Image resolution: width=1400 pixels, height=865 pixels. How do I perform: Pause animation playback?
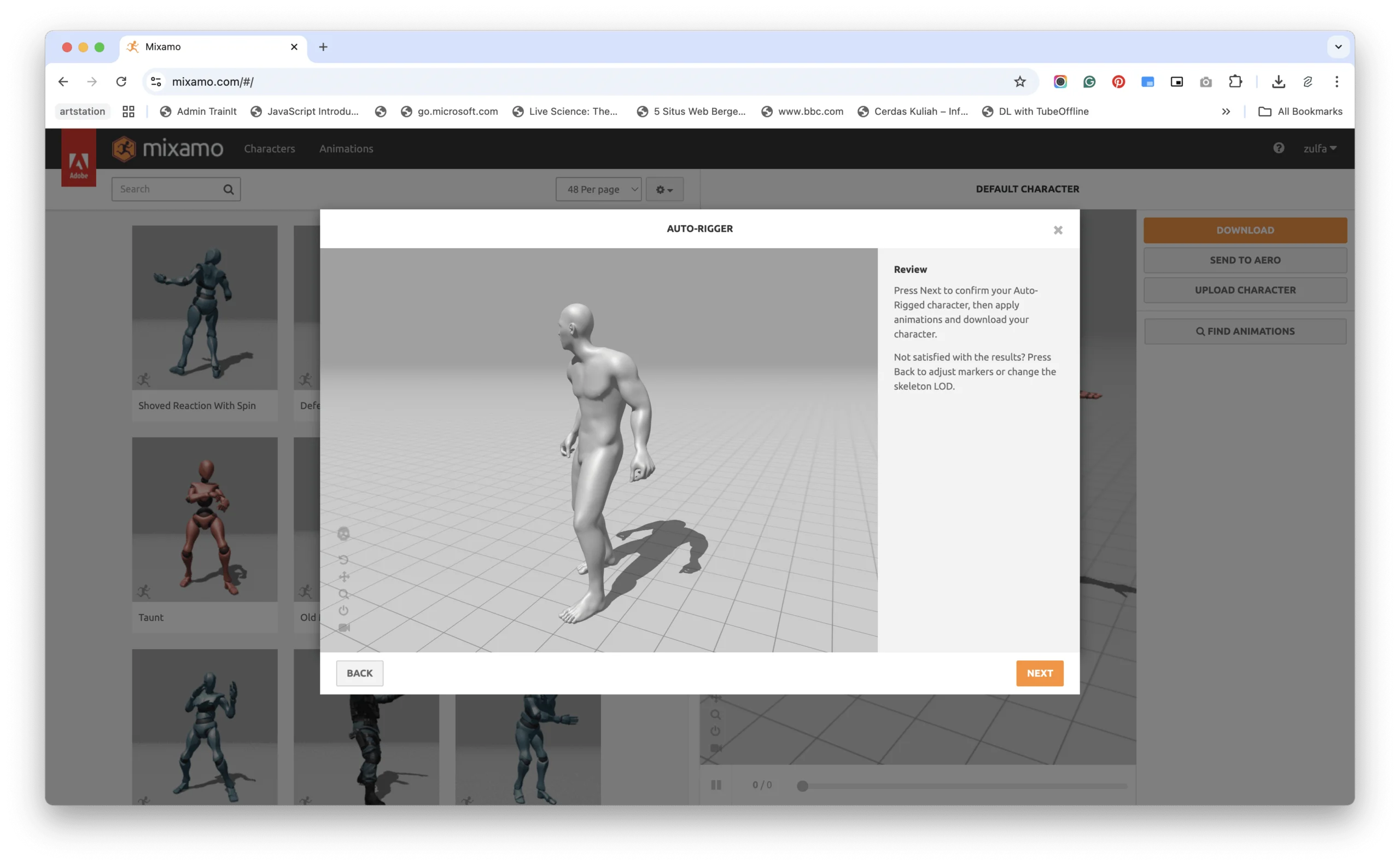(x=716, y=785)
